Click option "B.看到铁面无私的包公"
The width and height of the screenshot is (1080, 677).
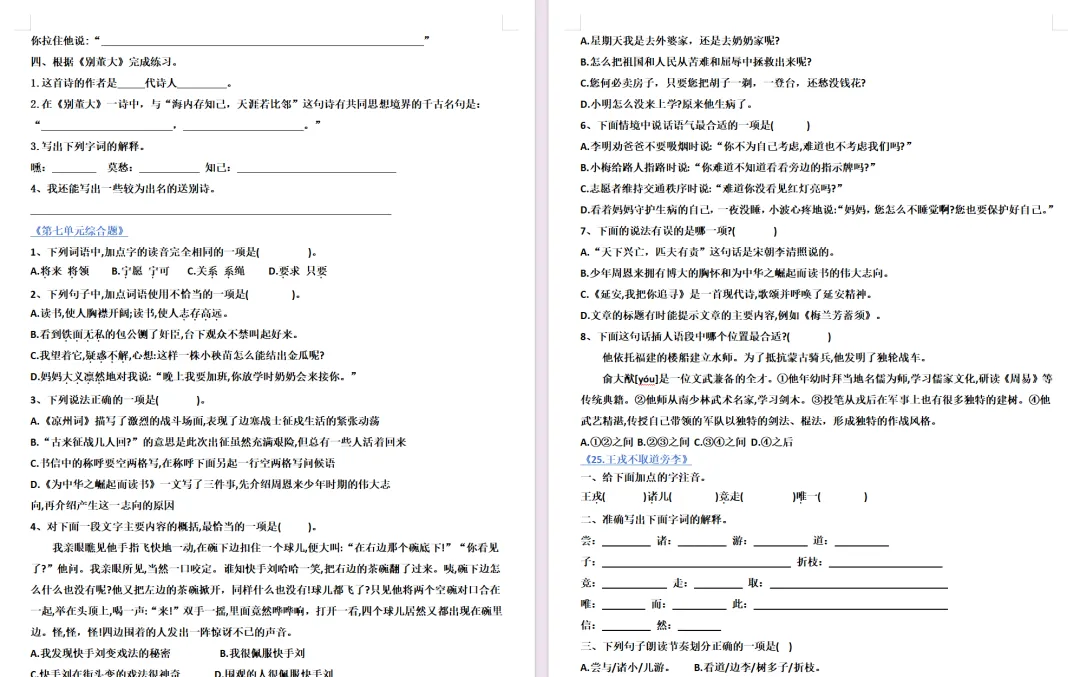165,335
